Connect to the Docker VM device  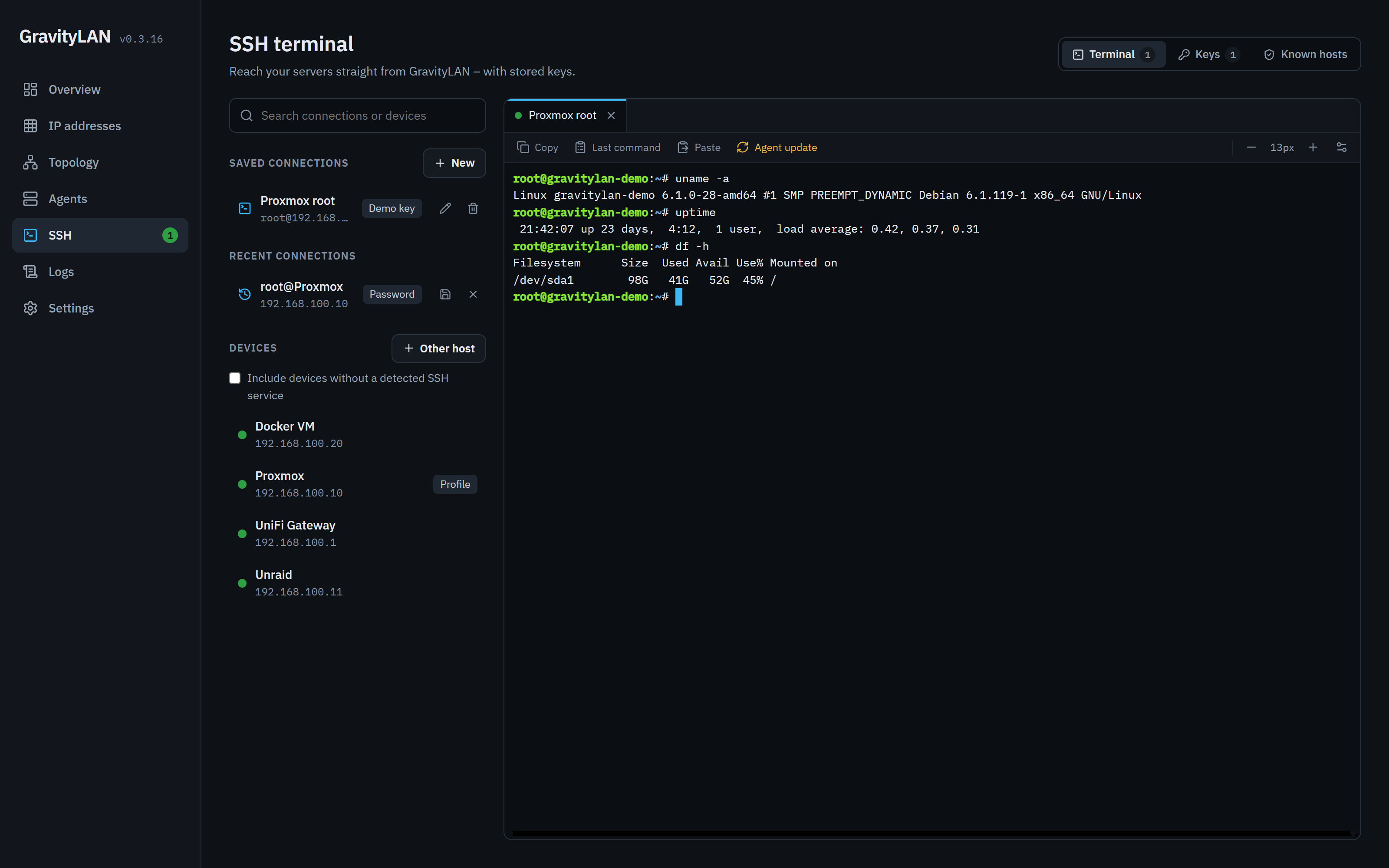(x=357, y=434)
